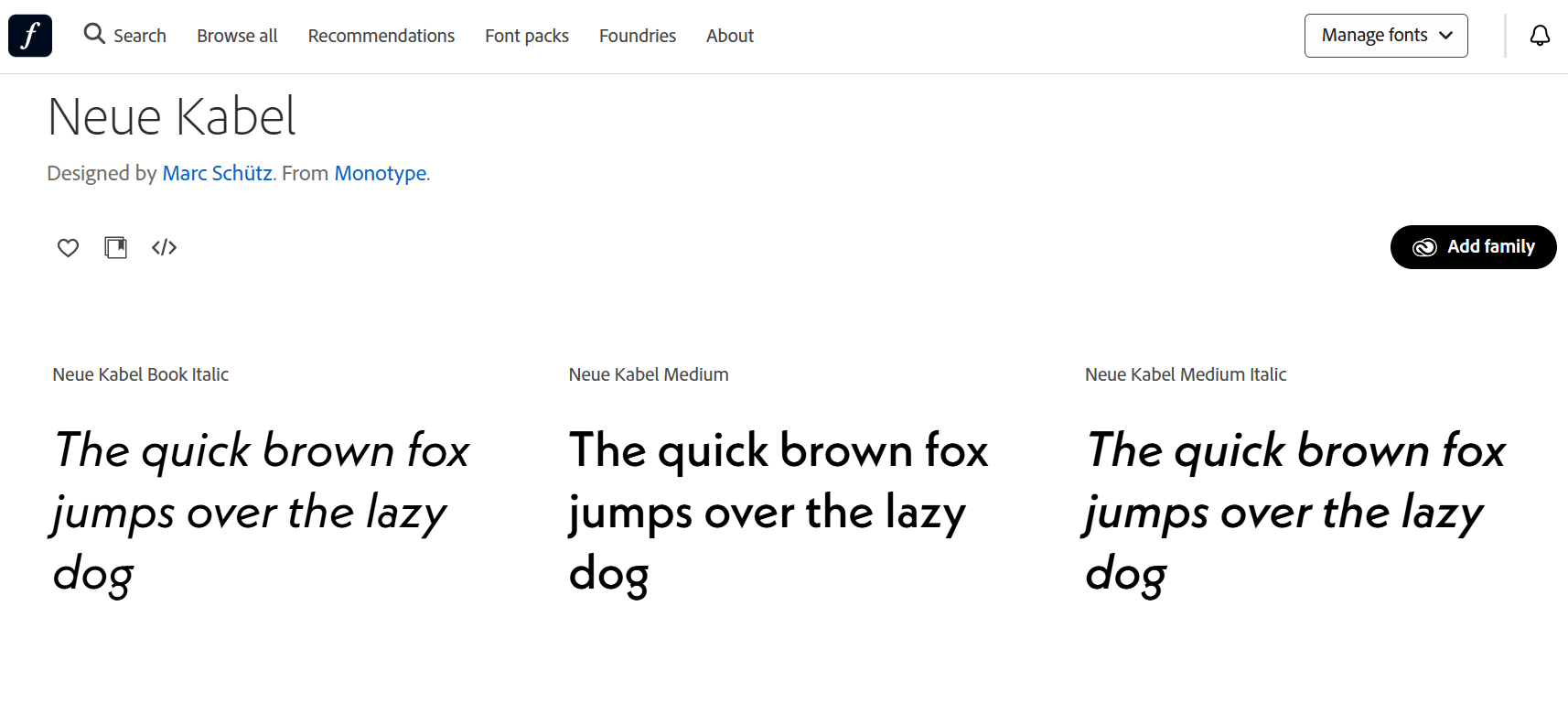Open the embed code icon
Viewport: 1568px width, 714px height.
164,247
